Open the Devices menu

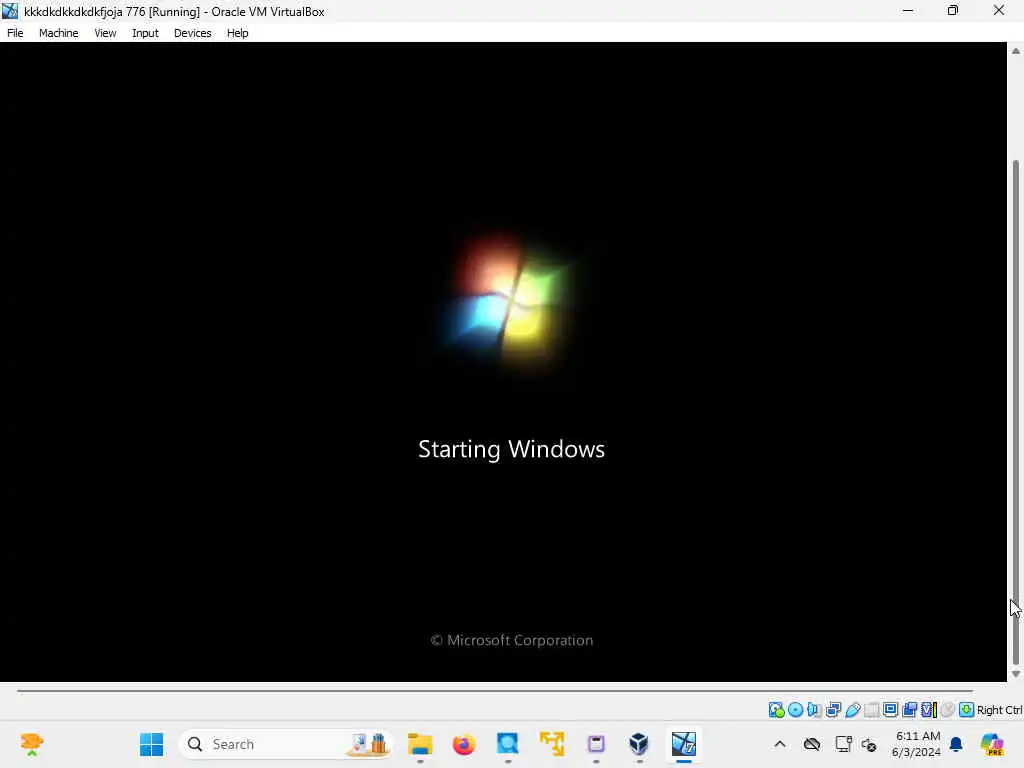pyautogui.click(x=193, y=33)
